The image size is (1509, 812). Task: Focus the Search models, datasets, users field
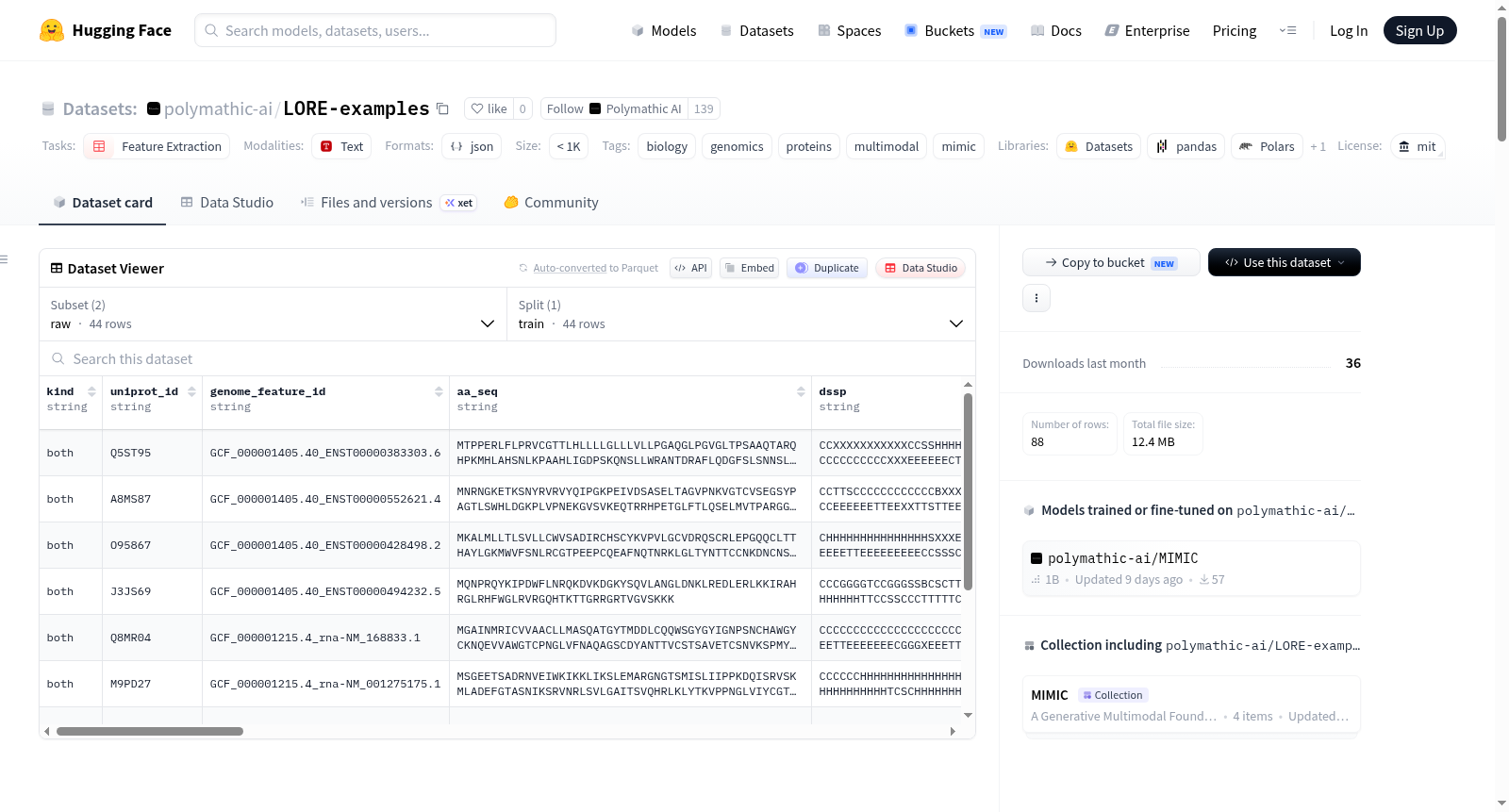click(375, 30)
